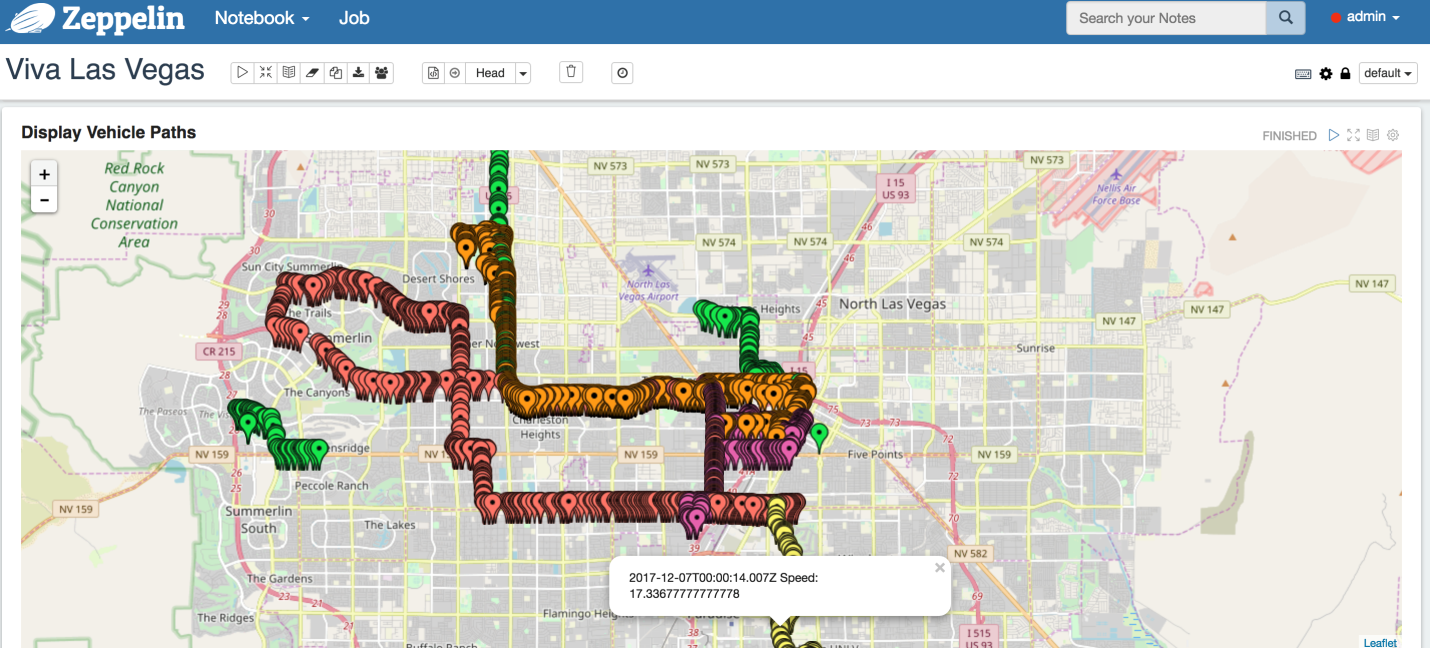Open the Head revision dropdown
Viewport: 1430px width, 648px height.
click(x=523, y=72)
